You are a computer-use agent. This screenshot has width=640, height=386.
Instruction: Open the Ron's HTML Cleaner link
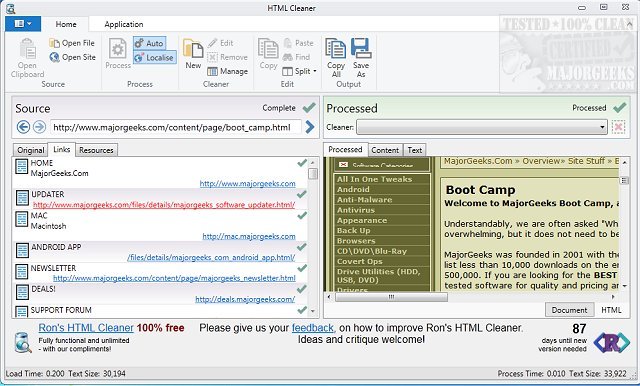click(x=86, y=328)
